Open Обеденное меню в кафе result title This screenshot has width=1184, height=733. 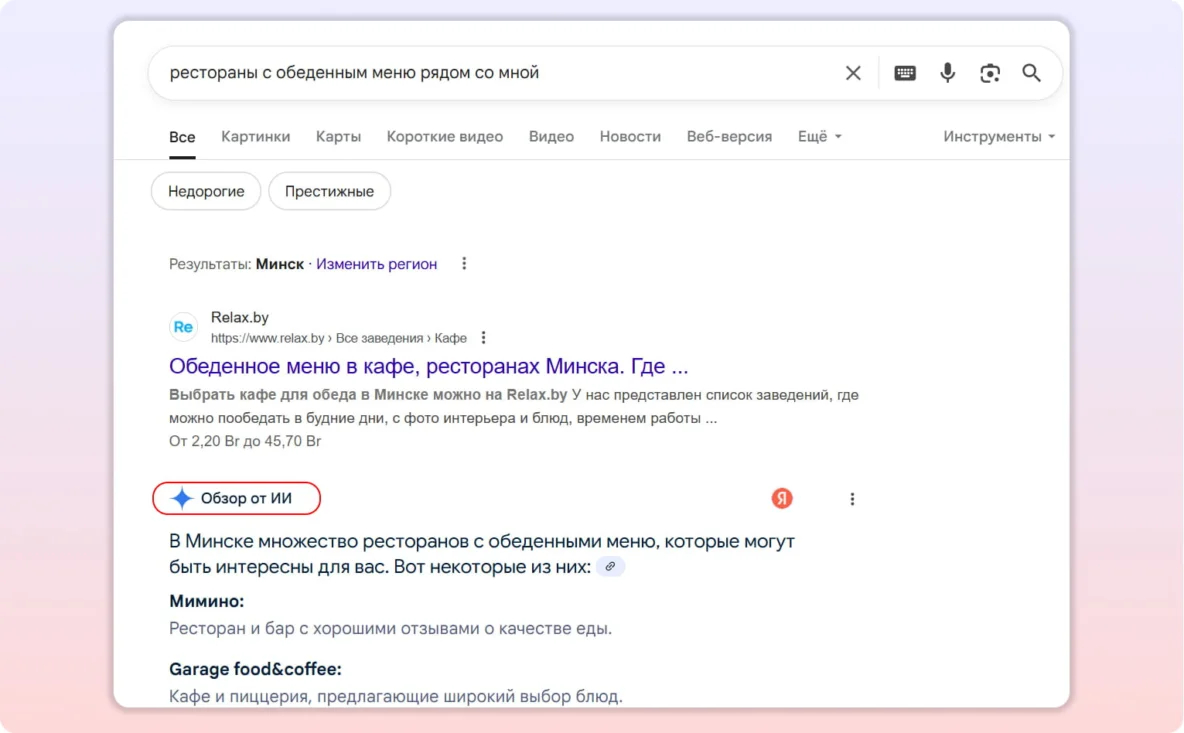click(x=428, y=366)
